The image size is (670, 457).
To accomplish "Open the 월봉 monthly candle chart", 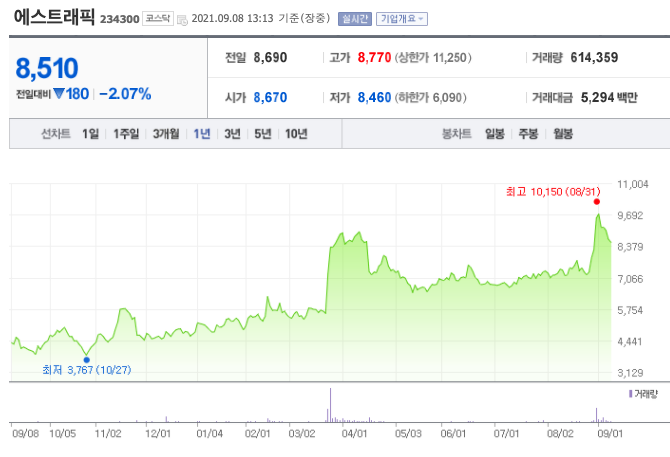I will (563, 134).
